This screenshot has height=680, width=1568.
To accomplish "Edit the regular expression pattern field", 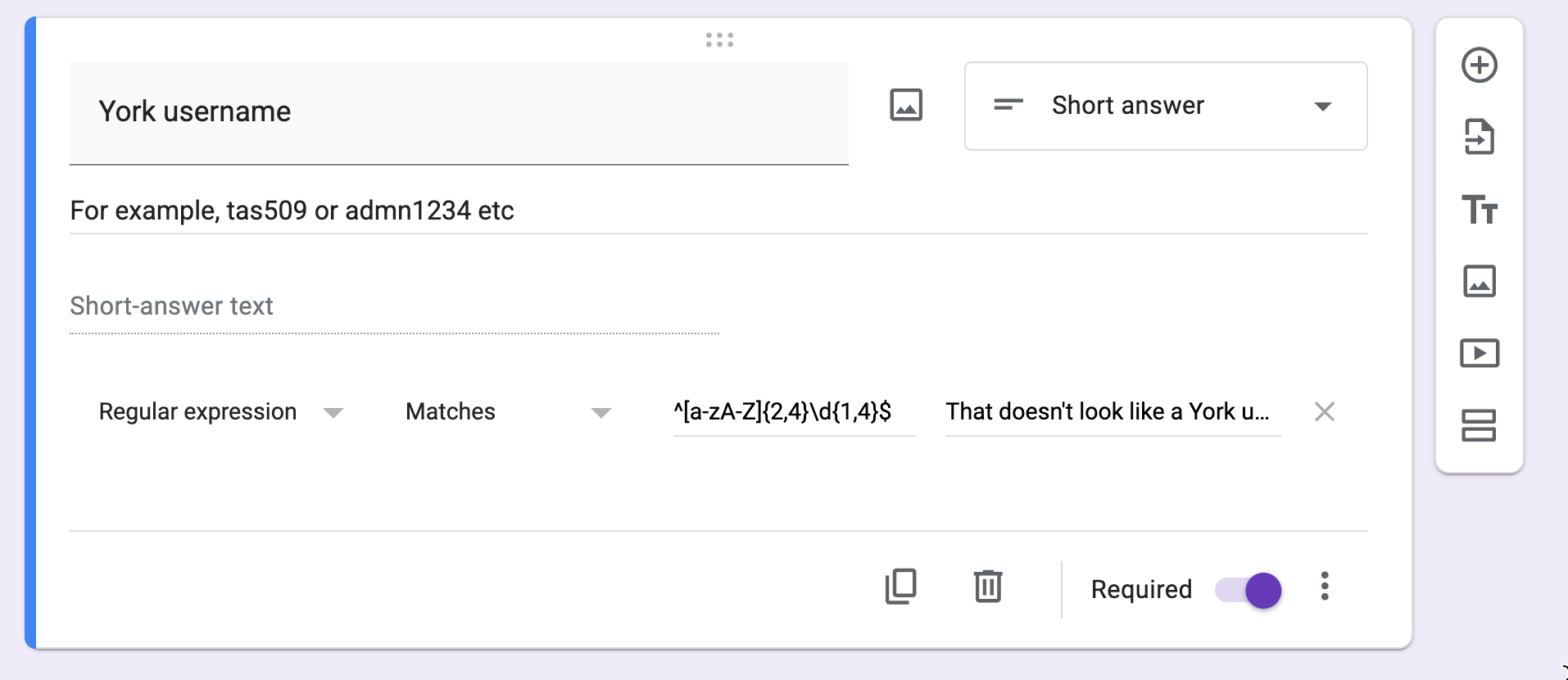I will click(x=793, y=412).
